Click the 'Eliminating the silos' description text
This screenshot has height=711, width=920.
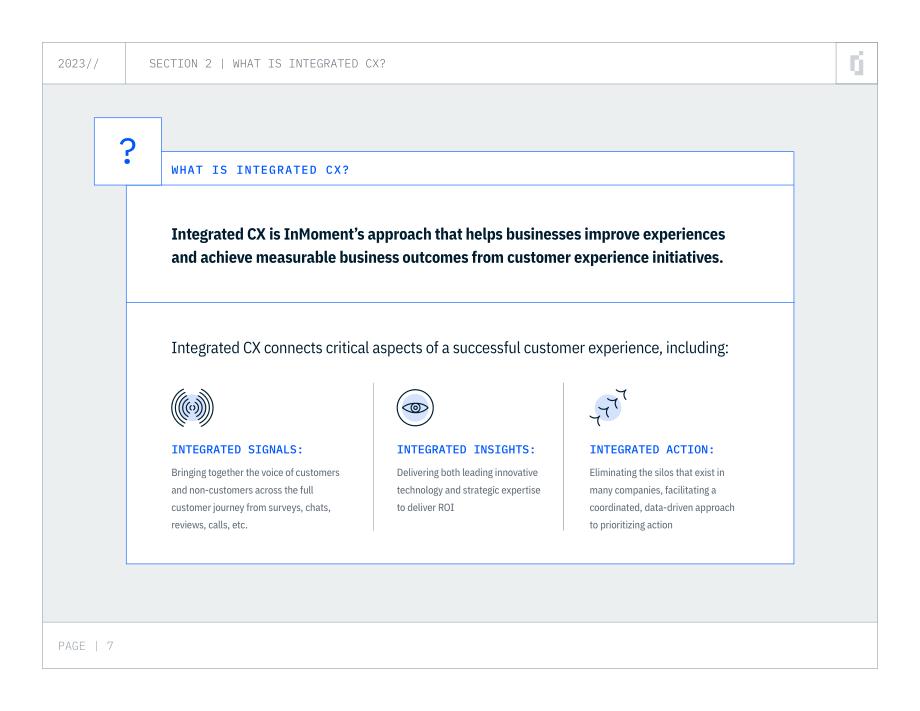(x=662, y=499)
